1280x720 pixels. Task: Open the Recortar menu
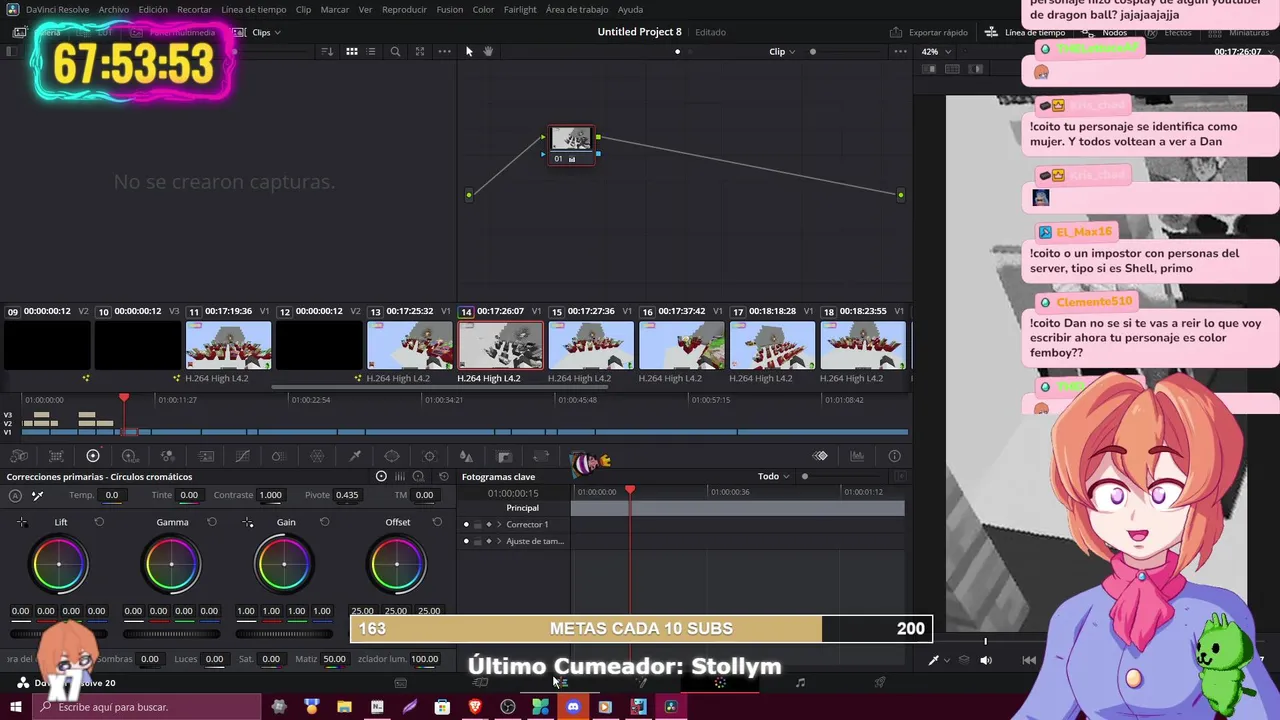pyautogui.click(x=194, y=9)
